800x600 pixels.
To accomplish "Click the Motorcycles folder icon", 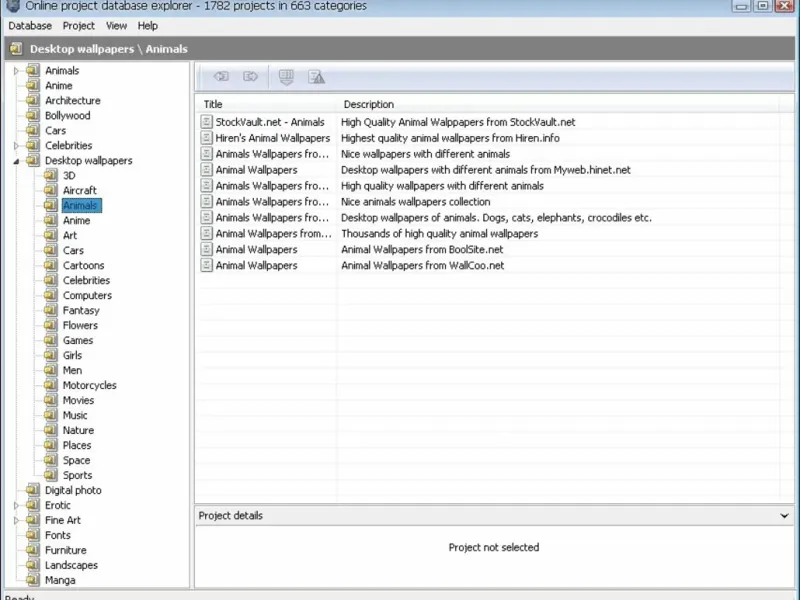I will [51, 385].
